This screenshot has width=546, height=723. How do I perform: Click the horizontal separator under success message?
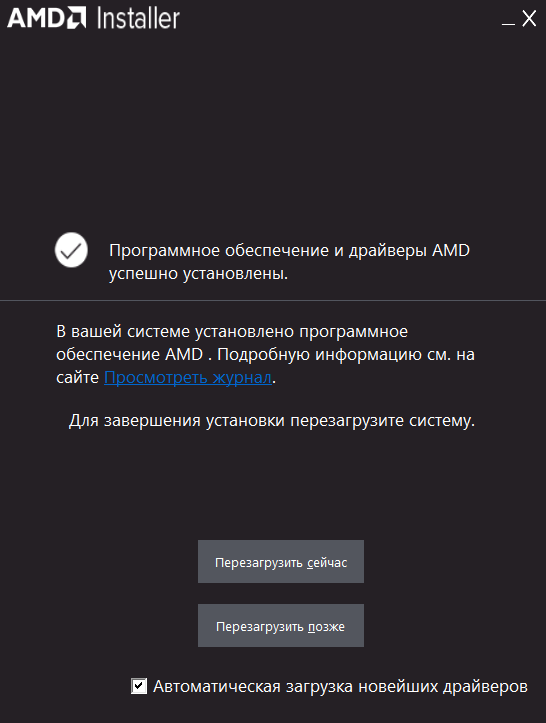click(x=273, y=301)
